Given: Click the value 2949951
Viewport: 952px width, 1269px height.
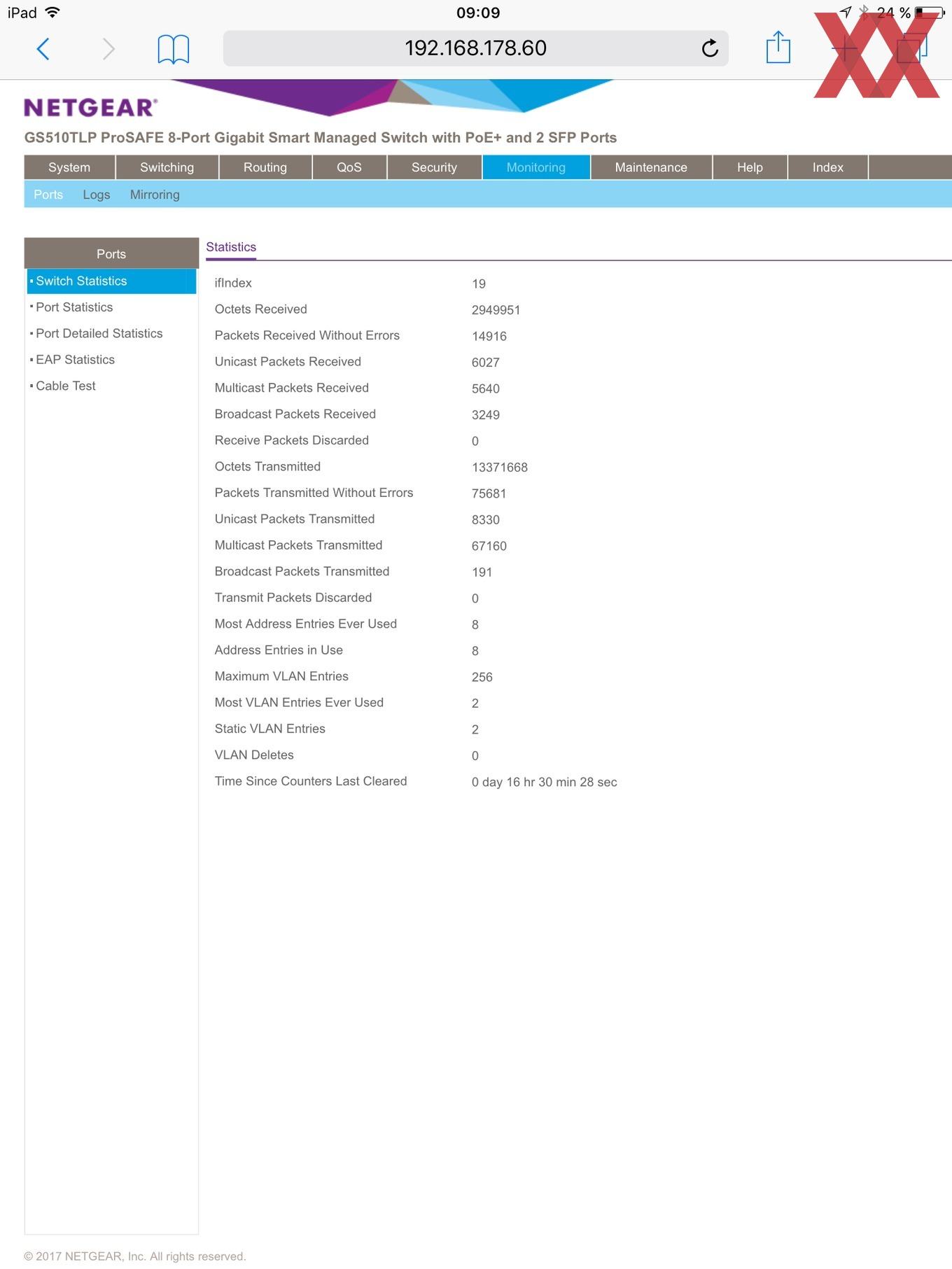Looking at the screenshot, I should point(496,310).
